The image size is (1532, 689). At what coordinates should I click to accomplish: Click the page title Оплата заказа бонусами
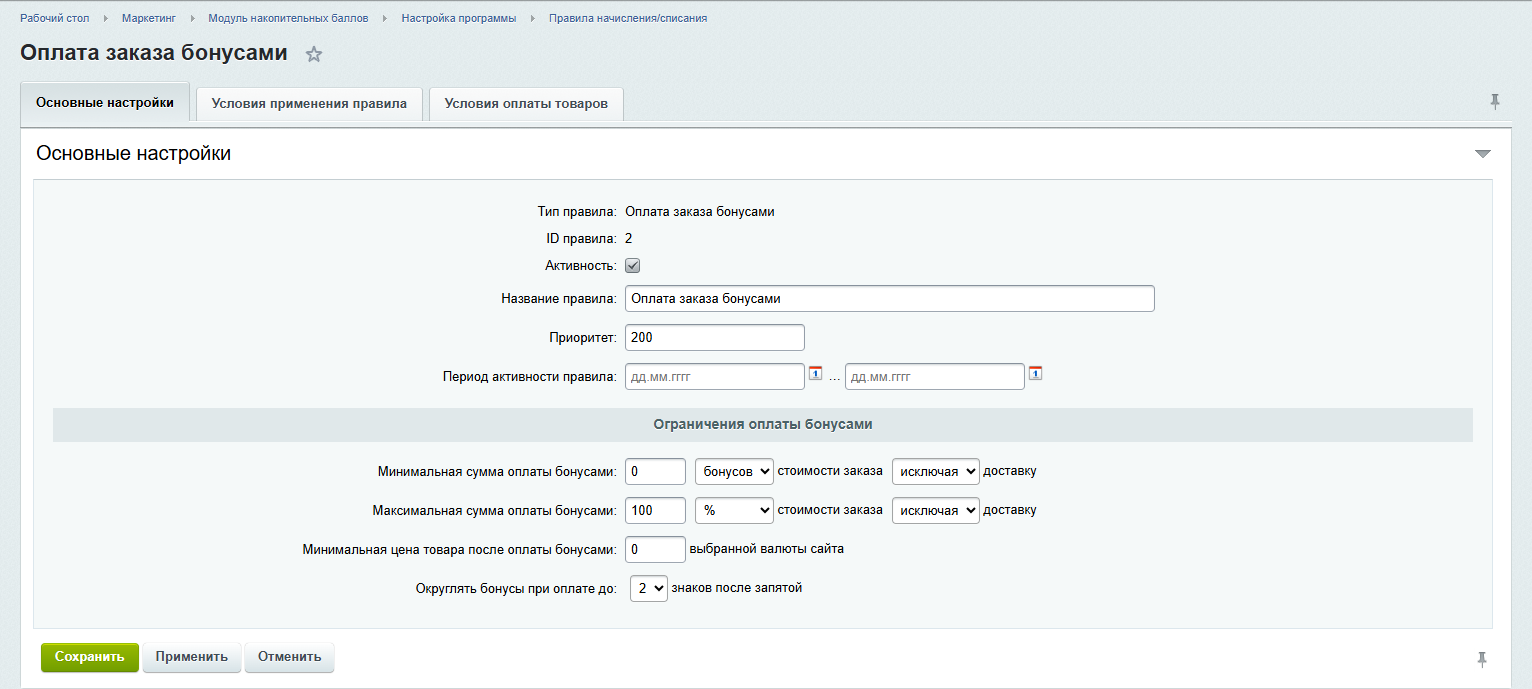pyautogui.click(x=154, y=54)
